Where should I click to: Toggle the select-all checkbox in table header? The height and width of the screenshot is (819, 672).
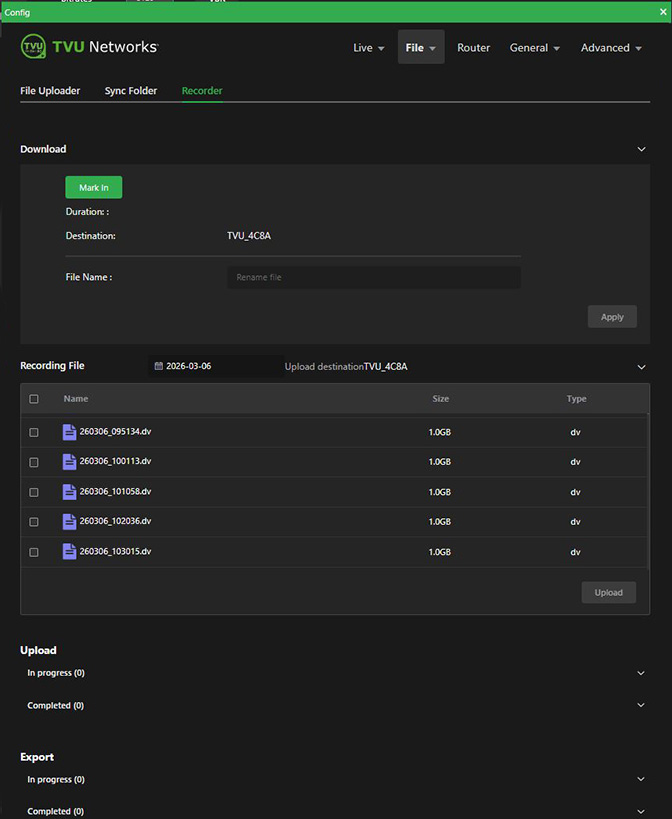point(34,399)
